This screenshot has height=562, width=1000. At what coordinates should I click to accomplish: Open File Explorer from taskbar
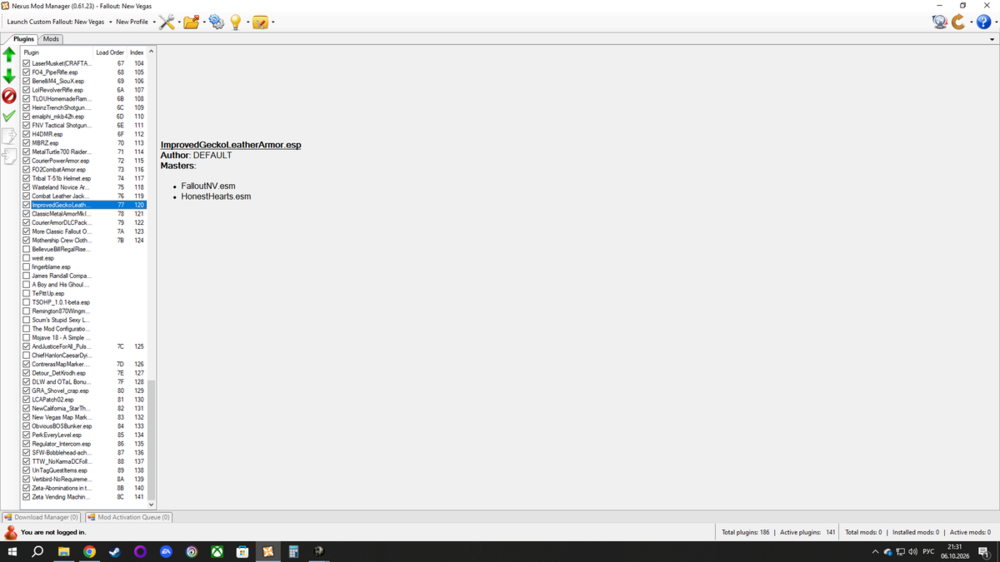pyautogui.click(x=64, y=552)
